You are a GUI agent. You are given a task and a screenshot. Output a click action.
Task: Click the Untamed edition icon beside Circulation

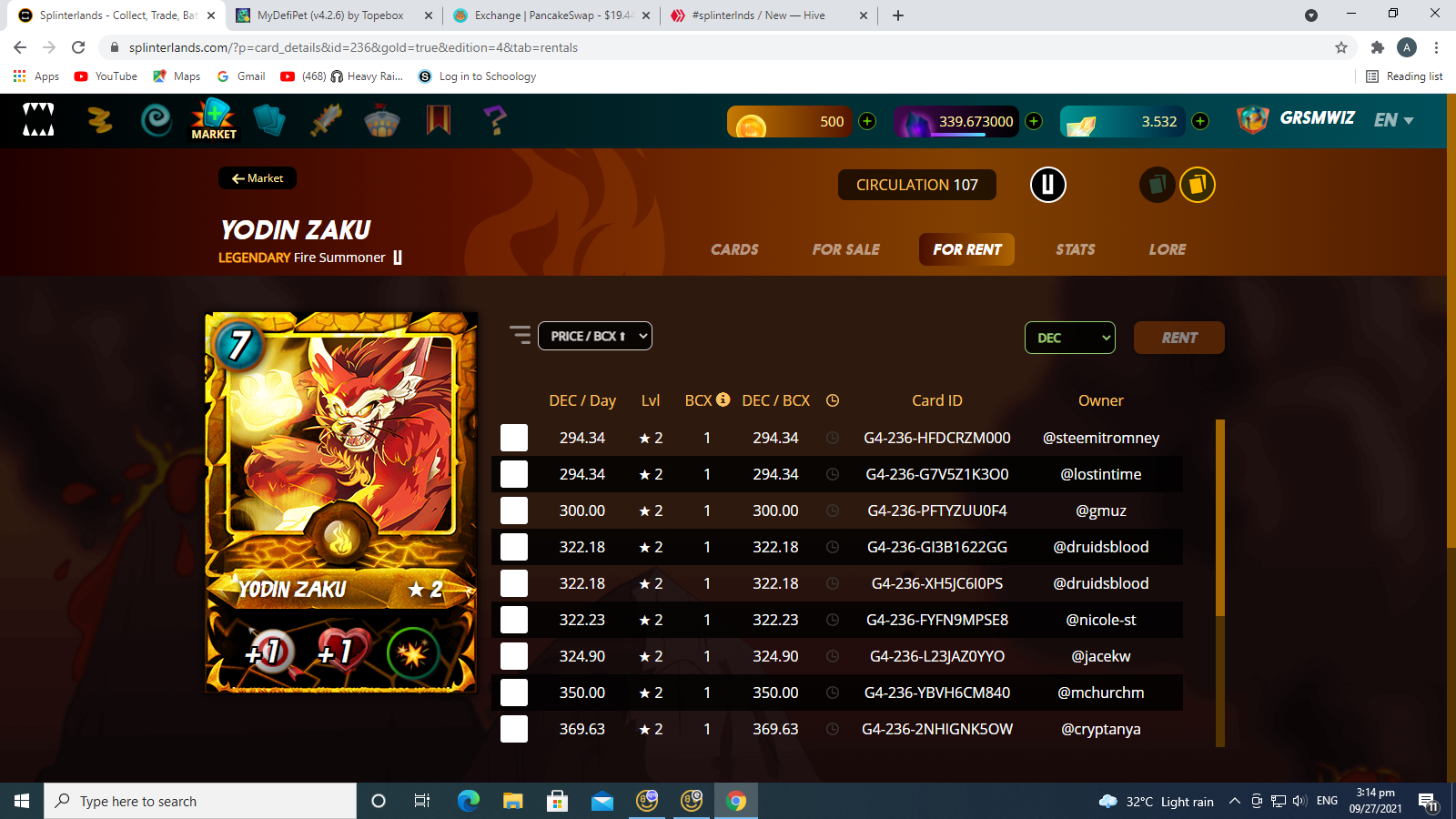(1047, 185)
